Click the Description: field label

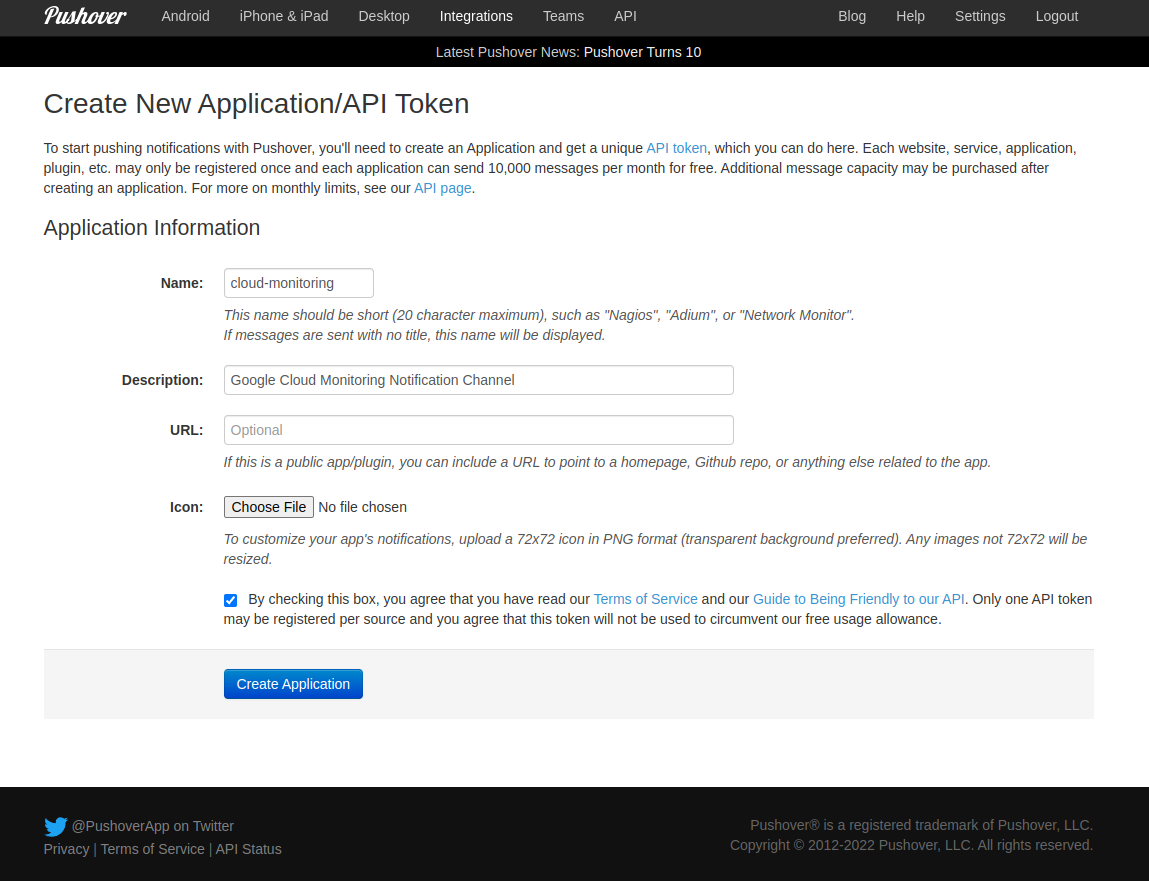click(163, 380)
